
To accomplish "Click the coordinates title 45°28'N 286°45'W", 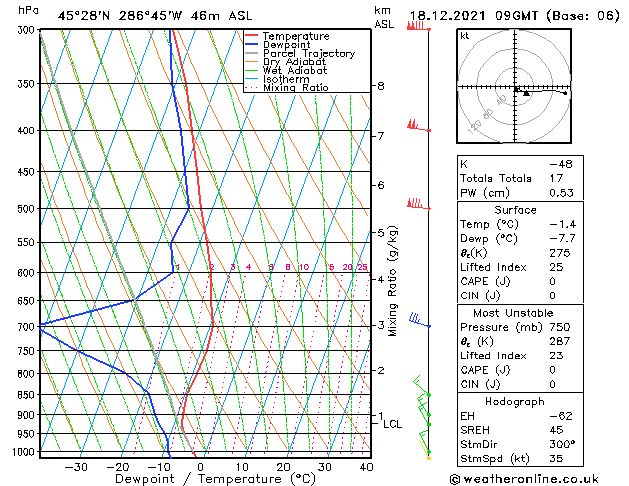I will [x=120, y=16].
